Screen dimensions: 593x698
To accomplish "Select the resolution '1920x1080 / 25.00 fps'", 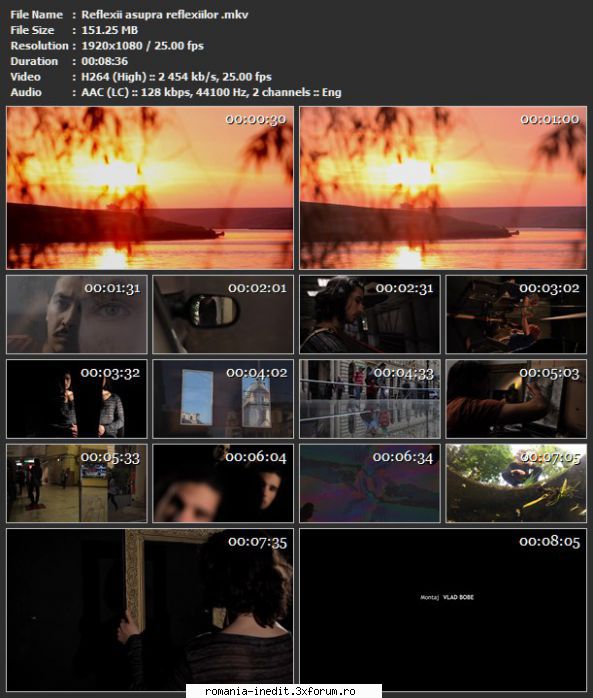I will [x=142, y=46].
